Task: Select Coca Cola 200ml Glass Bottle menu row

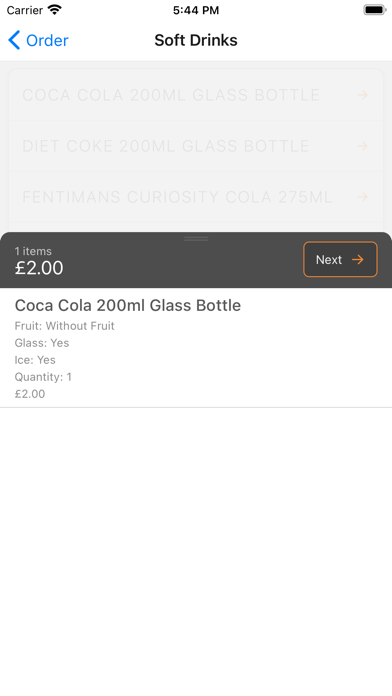Action: point(196,95)
